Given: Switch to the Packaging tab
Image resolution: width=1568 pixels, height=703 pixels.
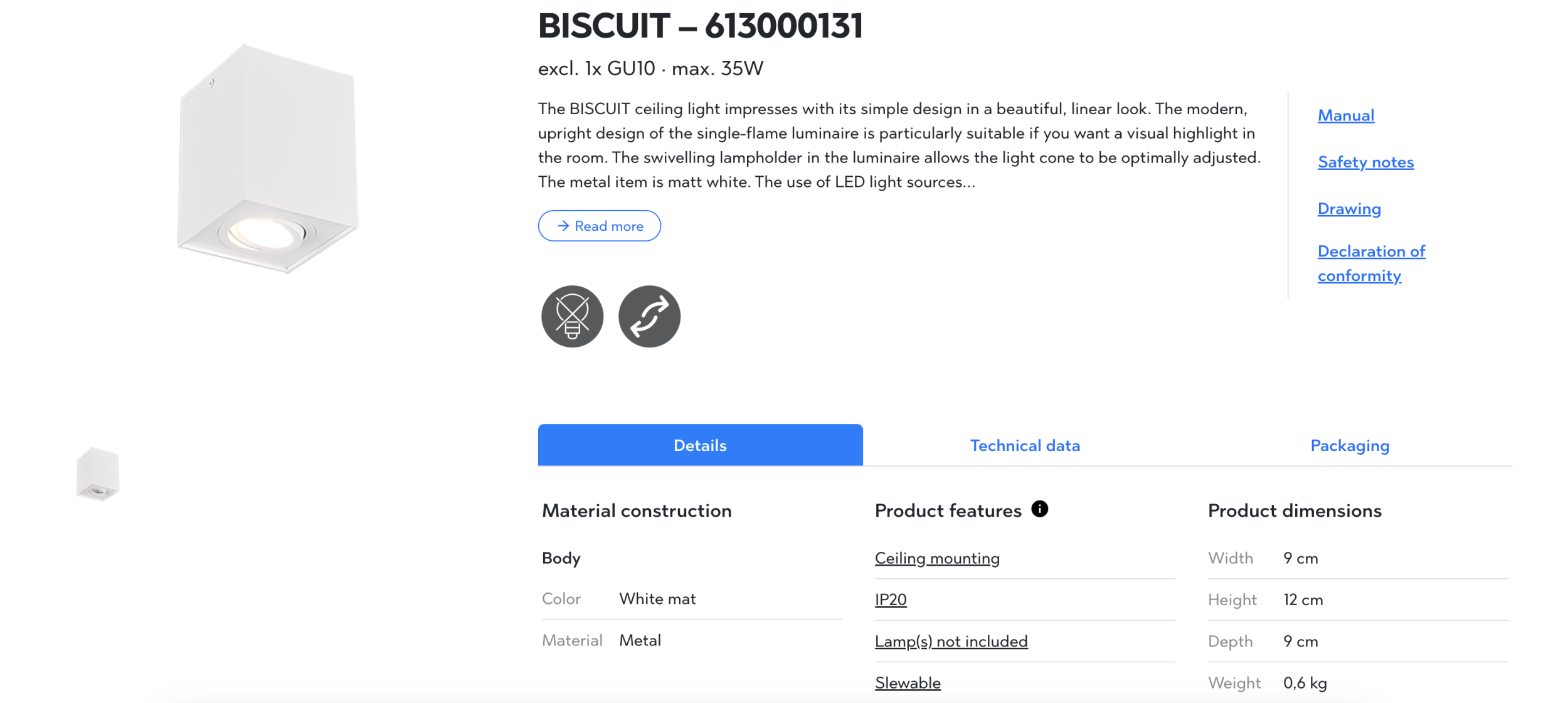Looking at the screenshot, I should click(x=1350, y=445).
